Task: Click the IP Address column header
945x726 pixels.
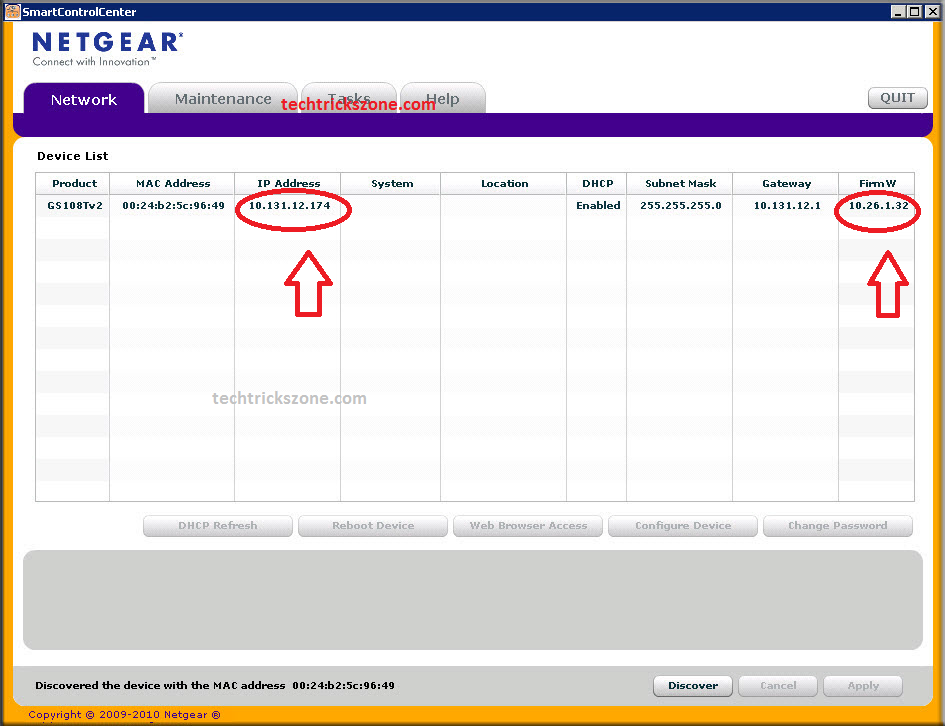Action: pos(288,184)
